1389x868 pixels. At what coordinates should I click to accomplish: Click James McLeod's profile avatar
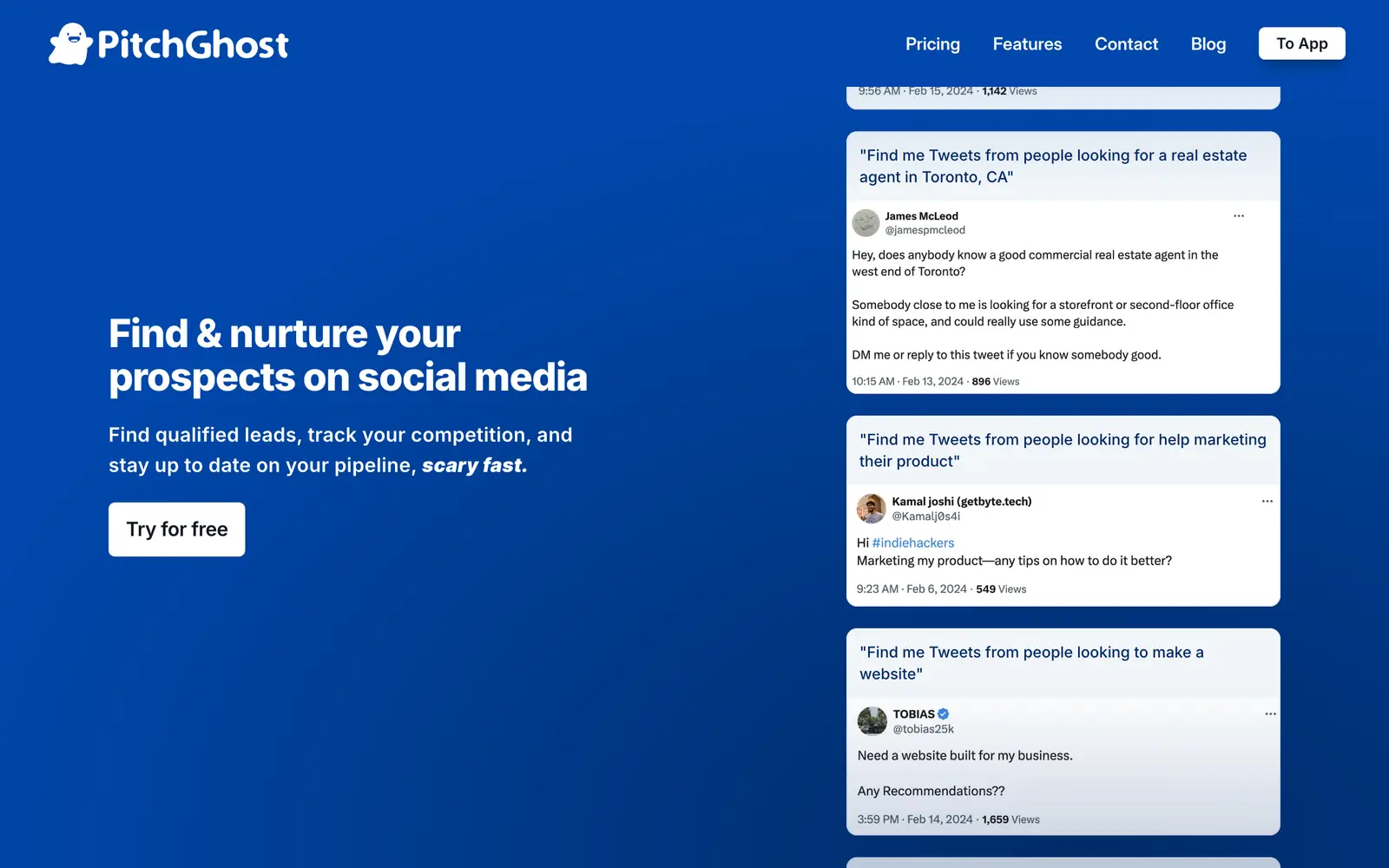pyautogui.click(x=866, y=223)
